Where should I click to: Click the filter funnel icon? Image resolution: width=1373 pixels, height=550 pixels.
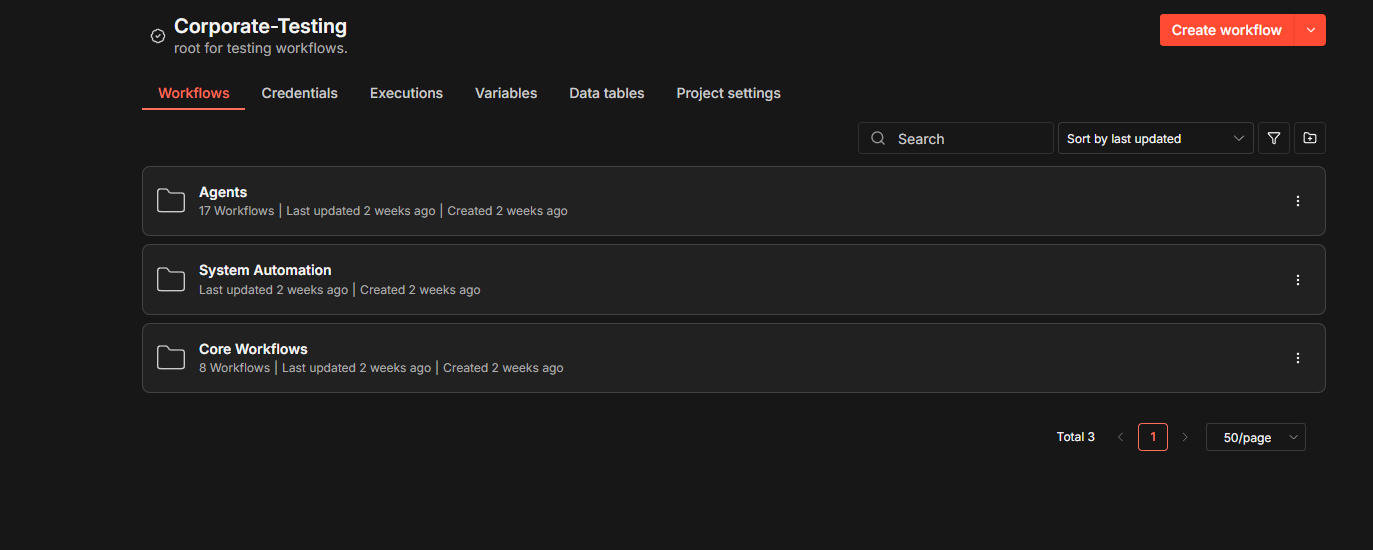click(1273, 139)
